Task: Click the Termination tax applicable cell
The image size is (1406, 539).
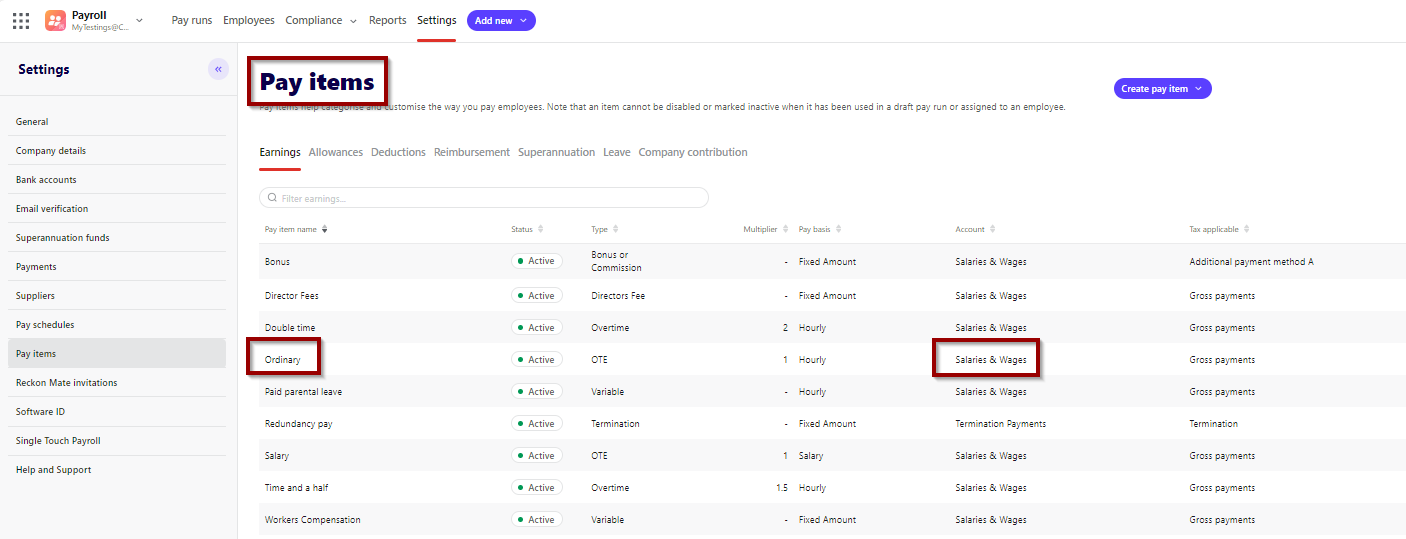Action: tap(1214, 424)
